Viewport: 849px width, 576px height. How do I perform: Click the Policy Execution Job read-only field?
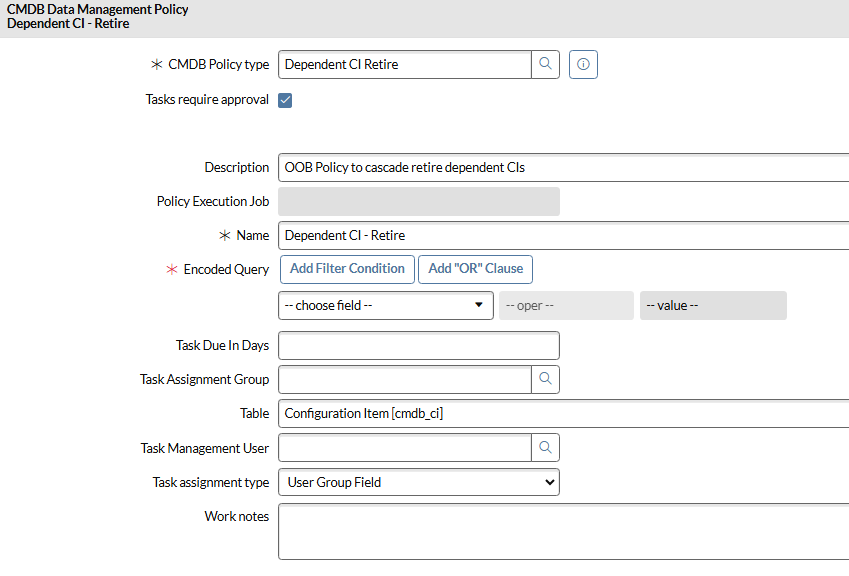pos(419,201)
